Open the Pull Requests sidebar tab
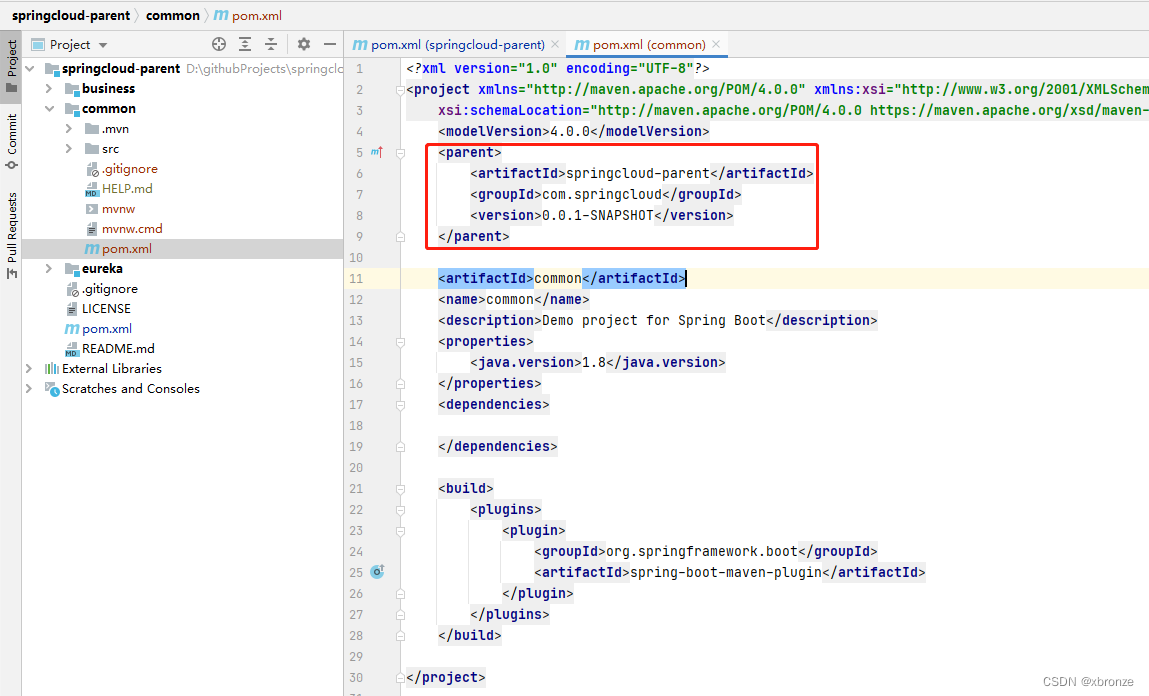This screenshot has width=1149, height=696. tap(11, 234)
